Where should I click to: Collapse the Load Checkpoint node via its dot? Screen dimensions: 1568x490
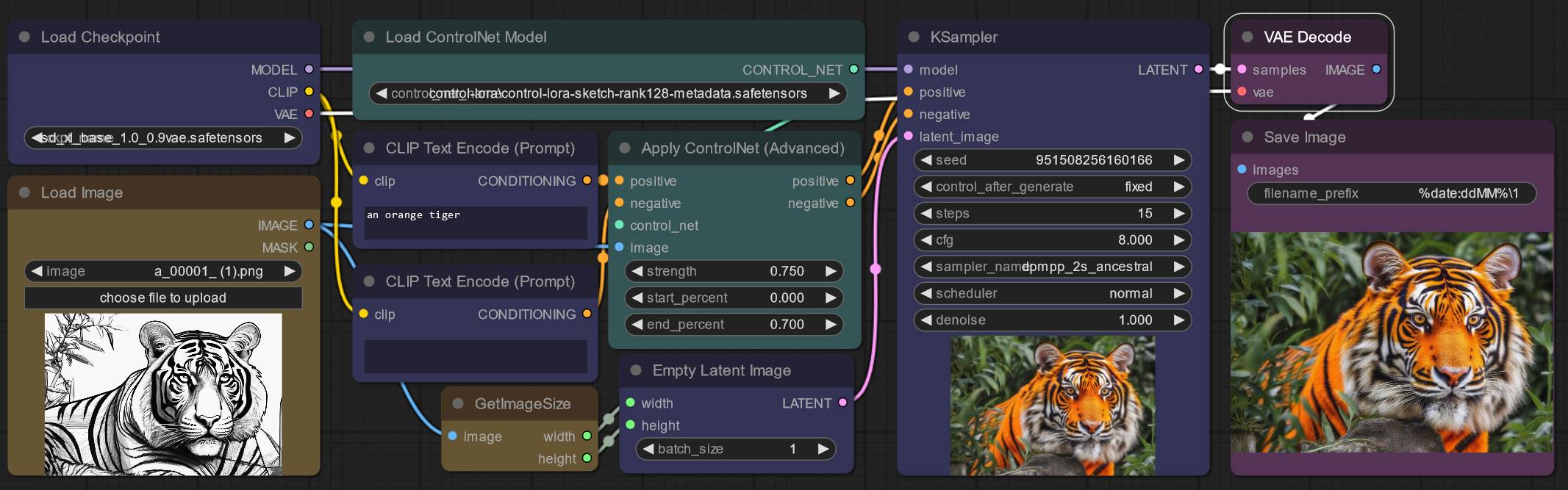click(24, 37)
